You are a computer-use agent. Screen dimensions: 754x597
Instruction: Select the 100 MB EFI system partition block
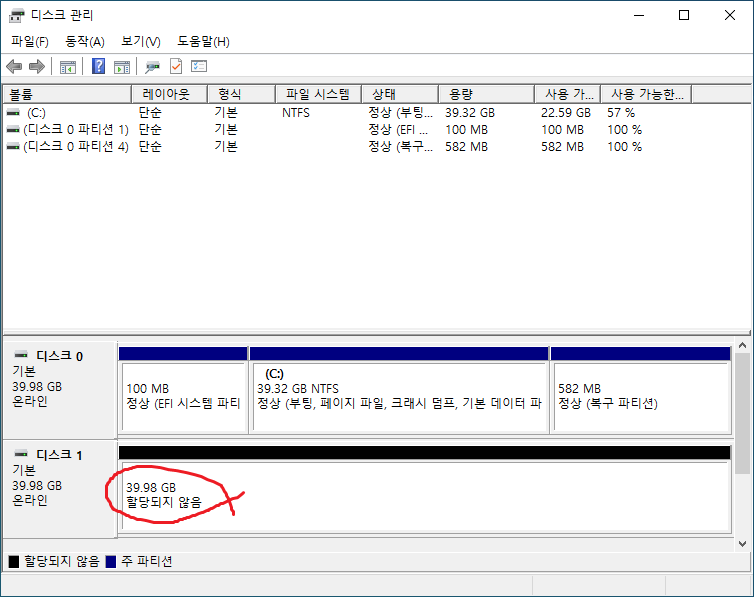(183, 390)
